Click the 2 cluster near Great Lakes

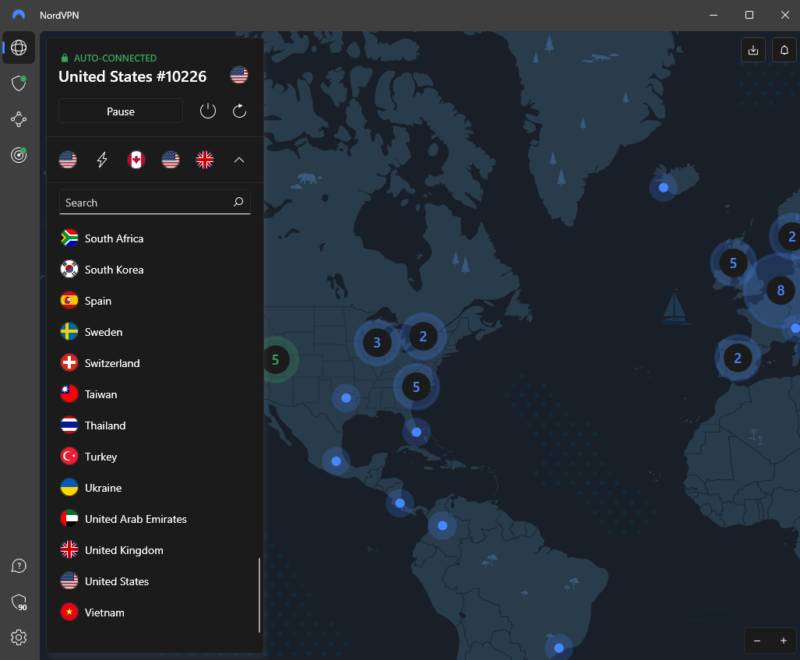[x=423, y=336]
